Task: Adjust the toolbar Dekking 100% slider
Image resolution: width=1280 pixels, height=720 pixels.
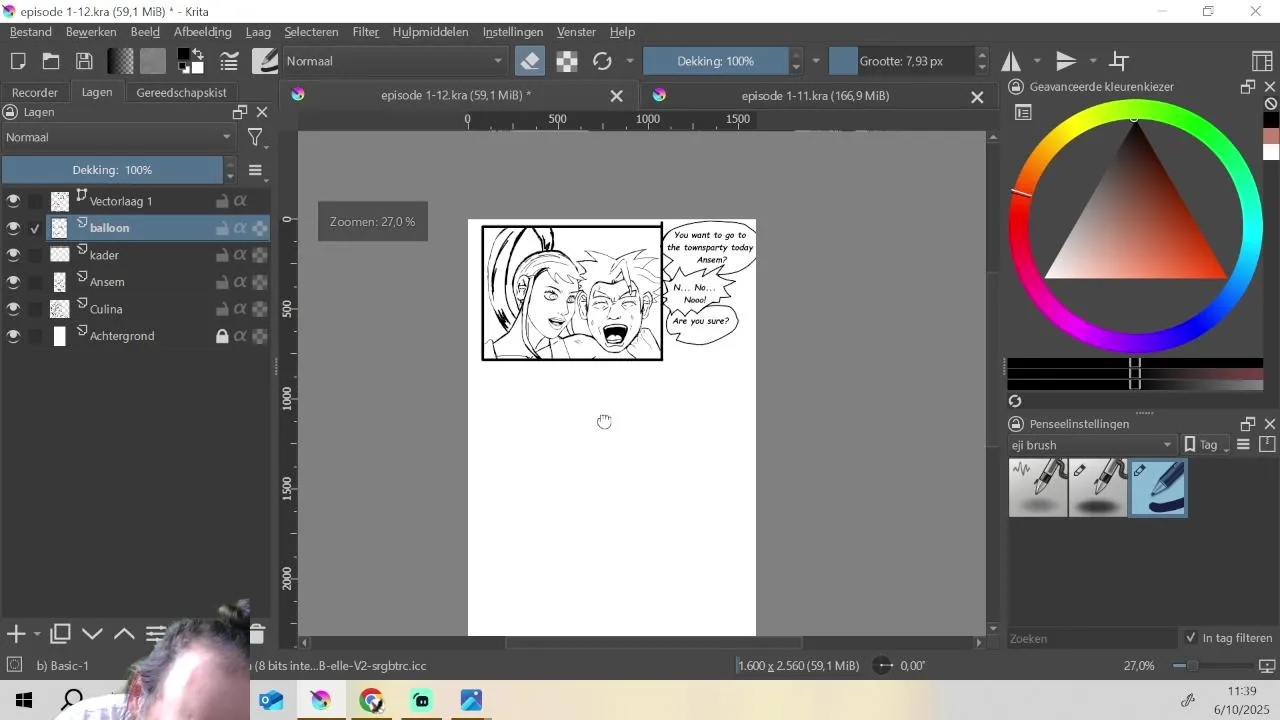Action: pos(716,61)
